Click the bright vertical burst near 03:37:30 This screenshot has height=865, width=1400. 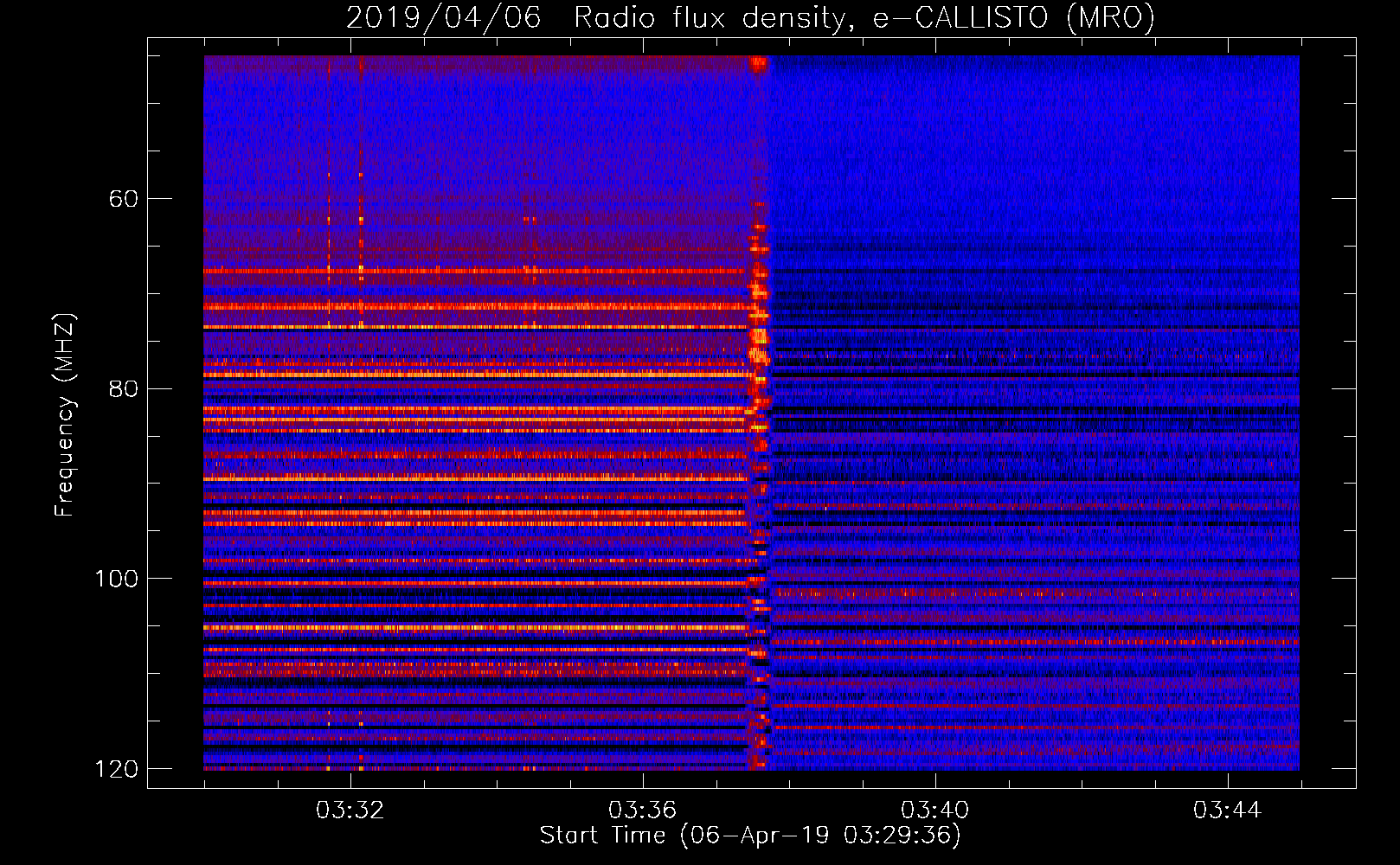[759, 413]
